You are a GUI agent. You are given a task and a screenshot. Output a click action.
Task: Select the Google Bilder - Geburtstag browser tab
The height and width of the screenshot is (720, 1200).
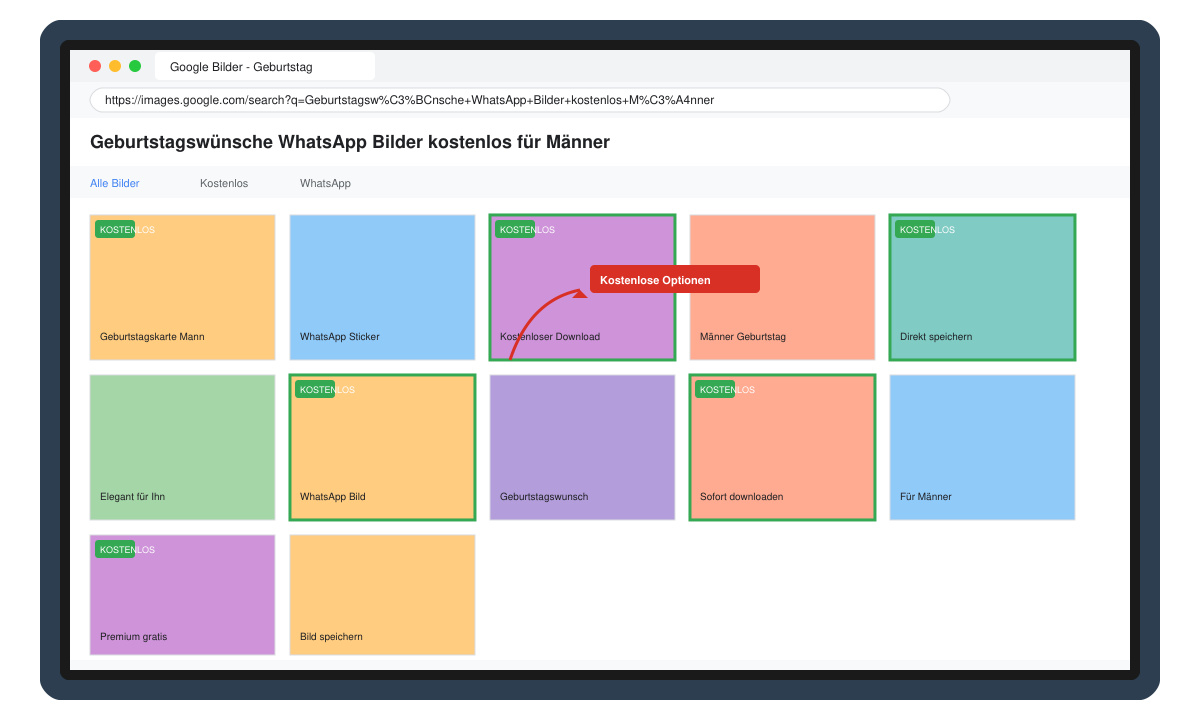pos(265,67)
